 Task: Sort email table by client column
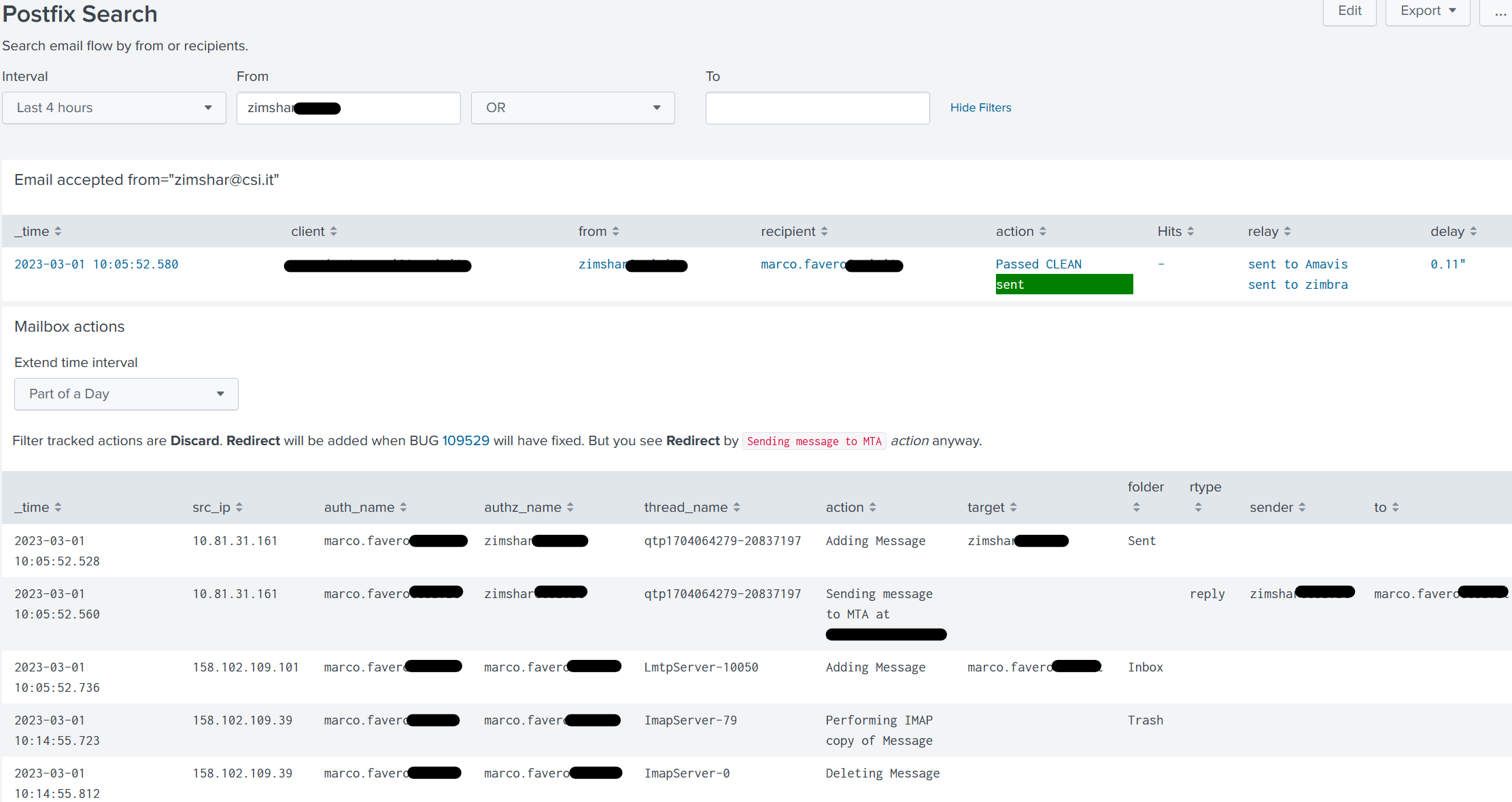pyautogui.click(x=314, y=231)
